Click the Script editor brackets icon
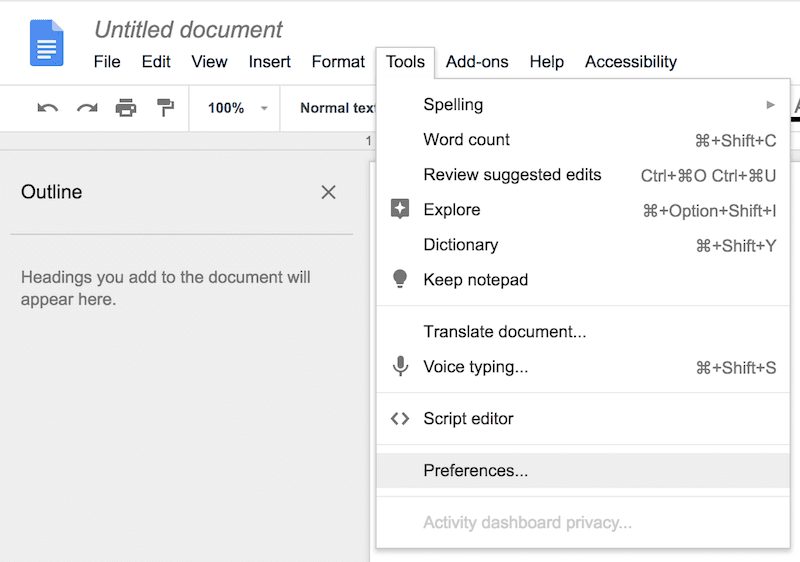 tap(400, 419)
